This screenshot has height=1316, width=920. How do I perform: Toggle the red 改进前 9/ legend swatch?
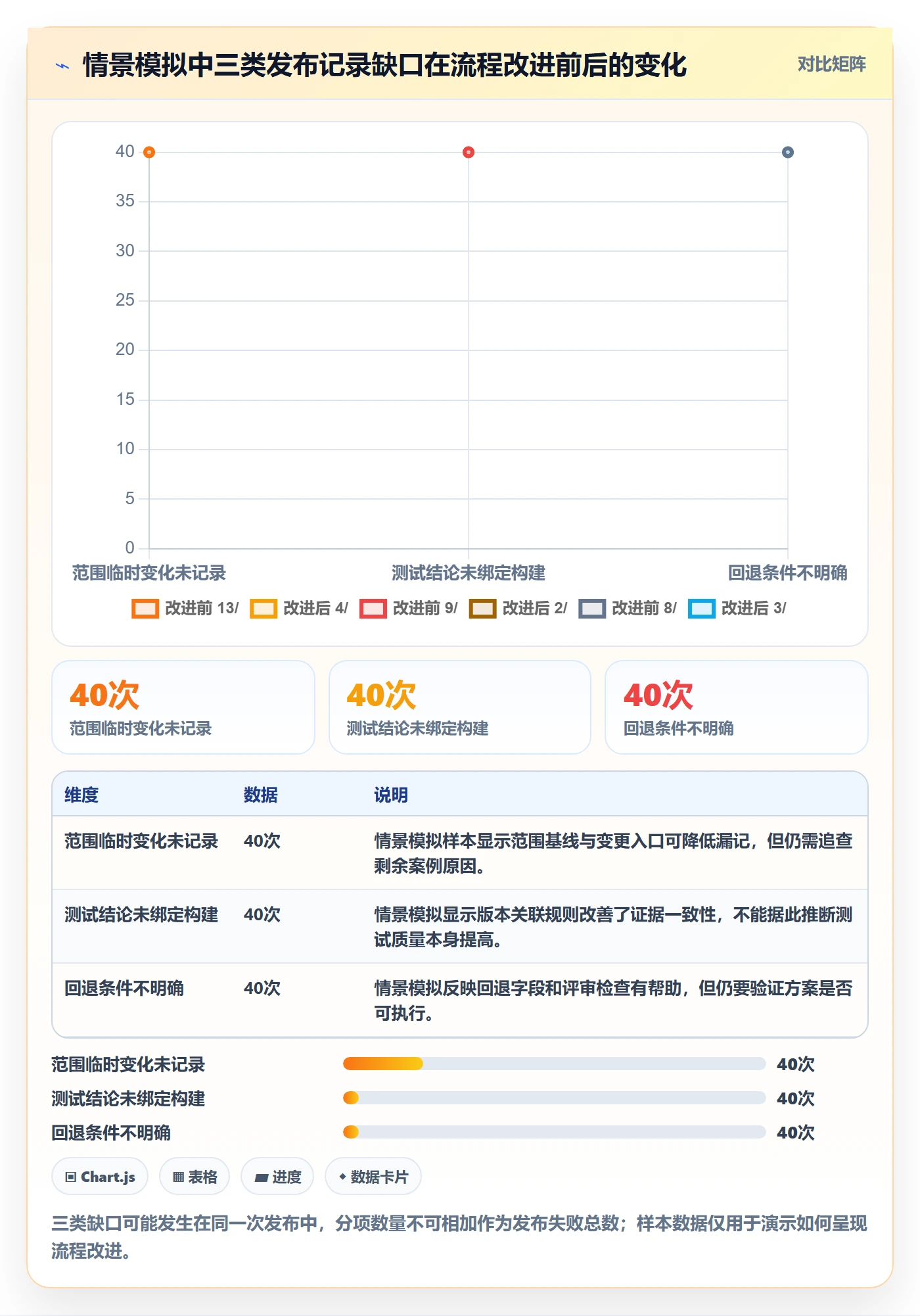click(x=373, y=609)
